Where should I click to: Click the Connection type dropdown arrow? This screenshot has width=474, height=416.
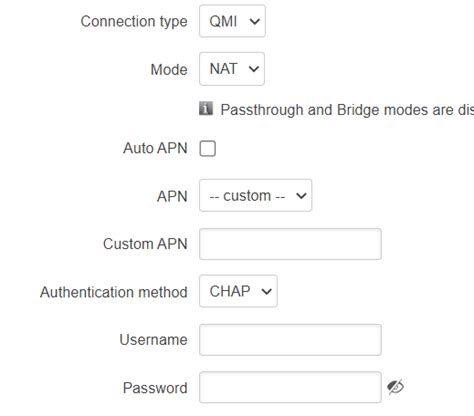point(255,22)
